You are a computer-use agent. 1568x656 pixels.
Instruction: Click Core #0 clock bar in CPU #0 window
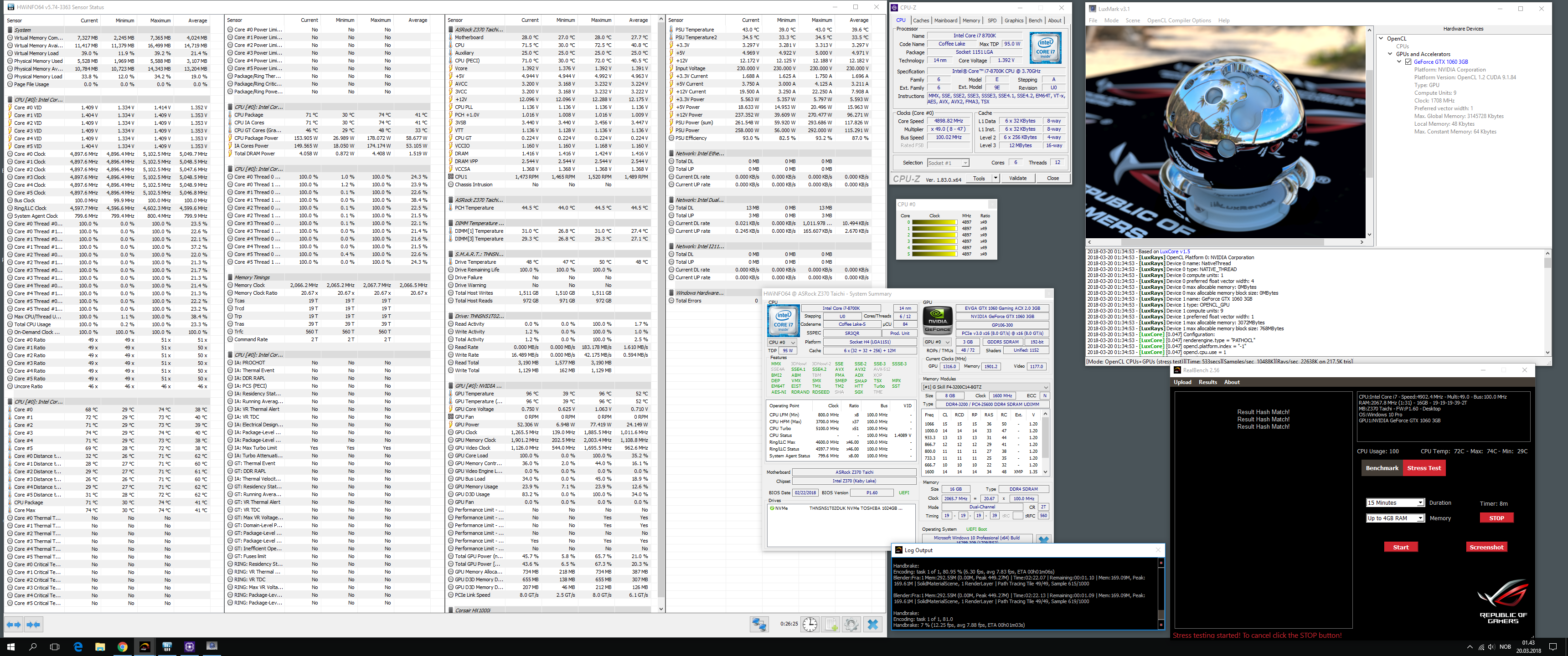coord(934,223)
